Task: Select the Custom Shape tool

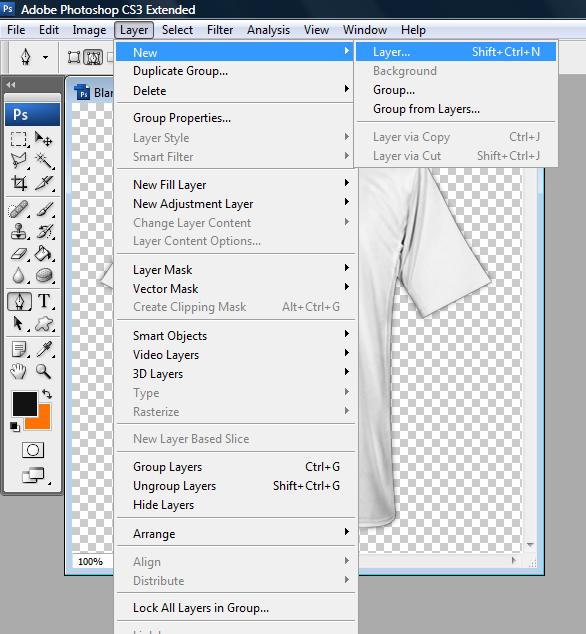Action: coord(44,323)
